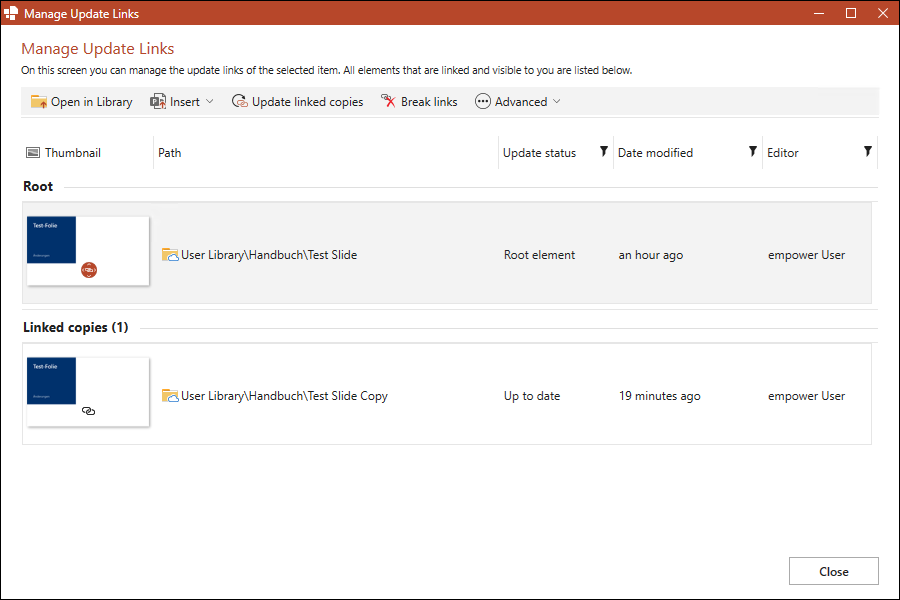Viewport: 900px width, 600px height.
Task: Click the app logo in title bar
Action: pyautogui.click(x=11, y=13)
